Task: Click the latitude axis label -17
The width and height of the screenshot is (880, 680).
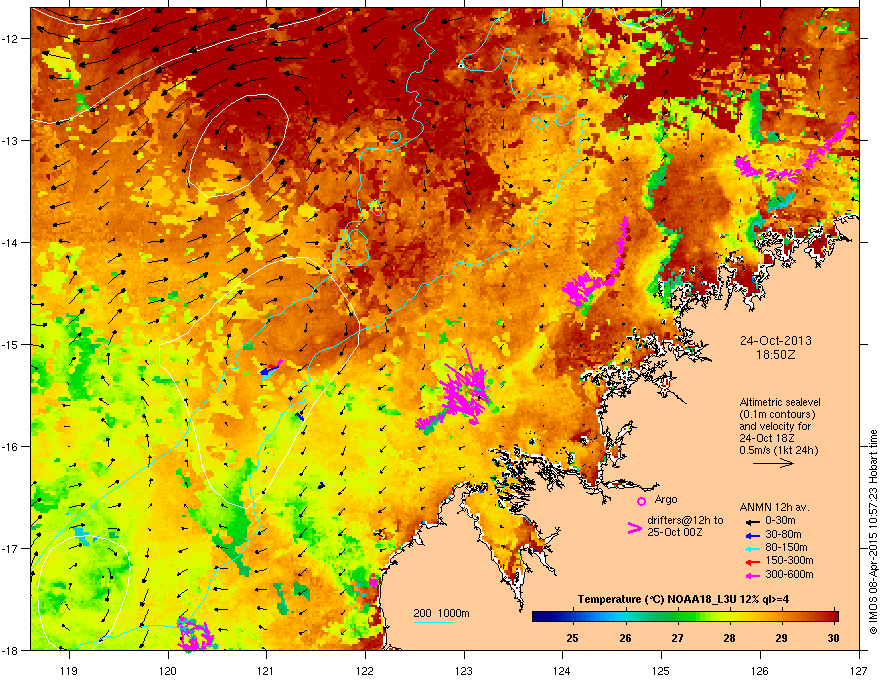Action: click(11, 549)
